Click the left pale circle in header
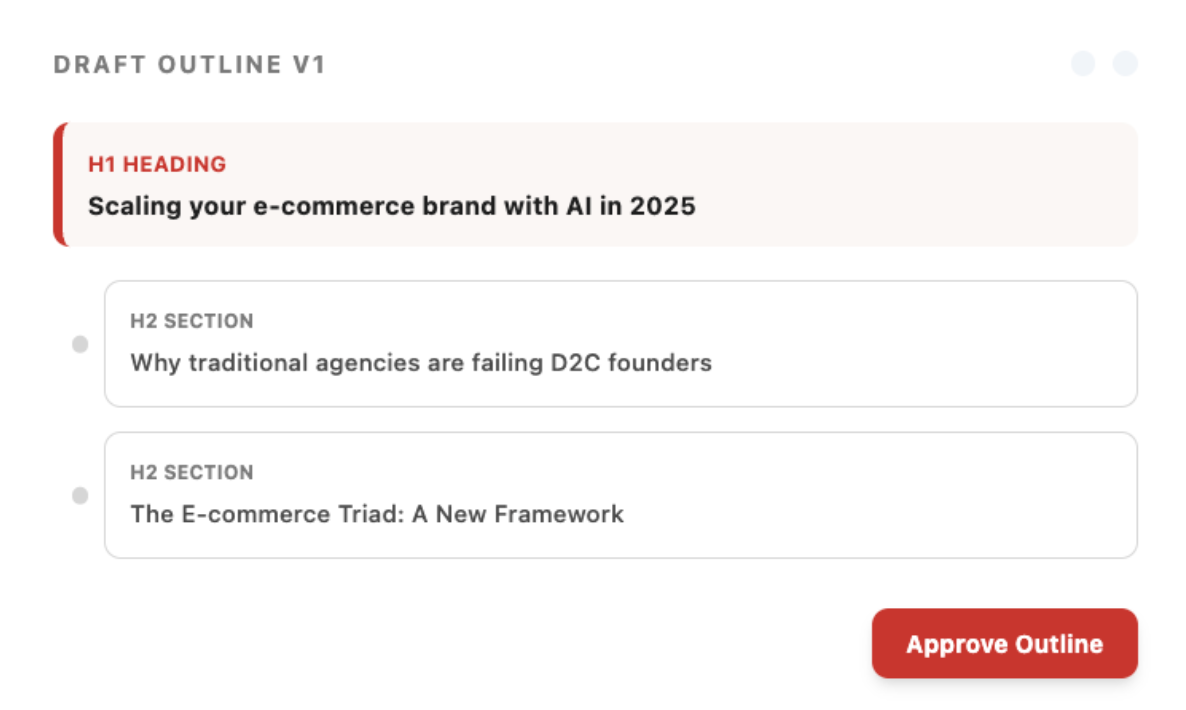 [1083, 64]
